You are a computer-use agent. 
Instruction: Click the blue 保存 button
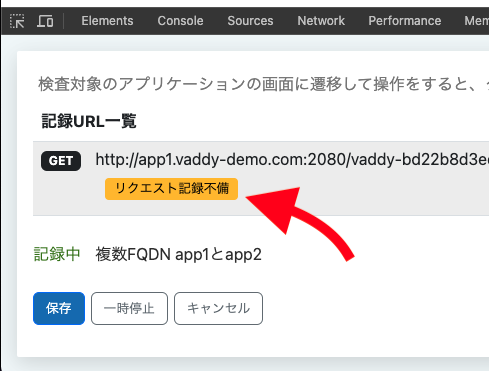click(x=59, y=308)
